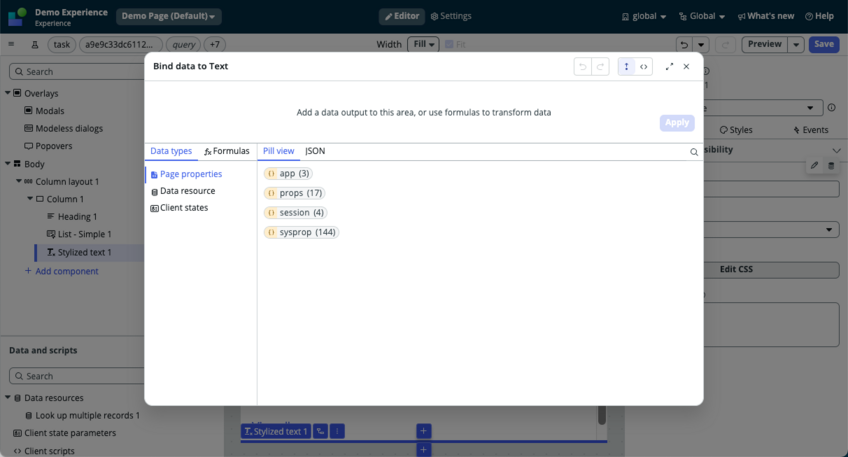This screenshot has width=848, height=457.
Task: Choose Data resource data type
Action: pyautogui.click(x=183, y=191)
